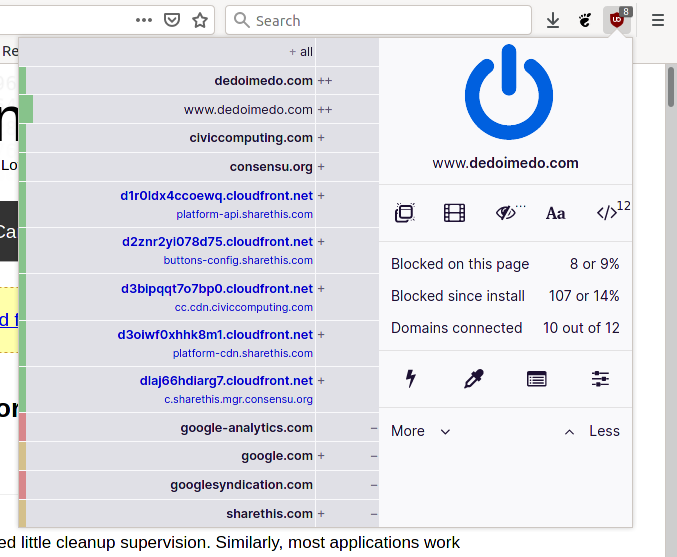Toggle the block all popups icon

[404, 212]
